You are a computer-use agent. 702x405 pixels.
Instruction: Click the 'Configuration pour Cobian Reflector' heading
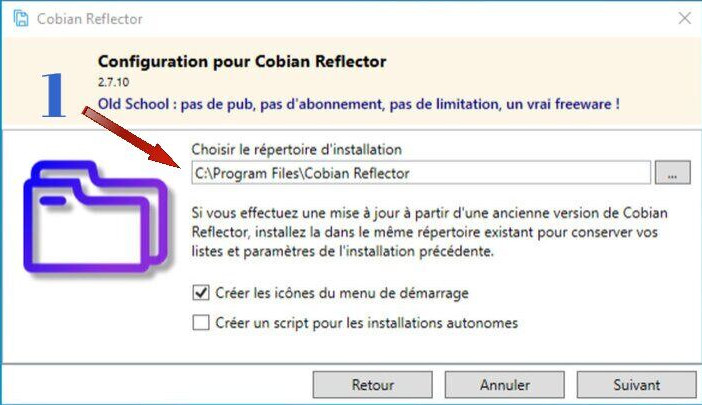click(242, 61)
